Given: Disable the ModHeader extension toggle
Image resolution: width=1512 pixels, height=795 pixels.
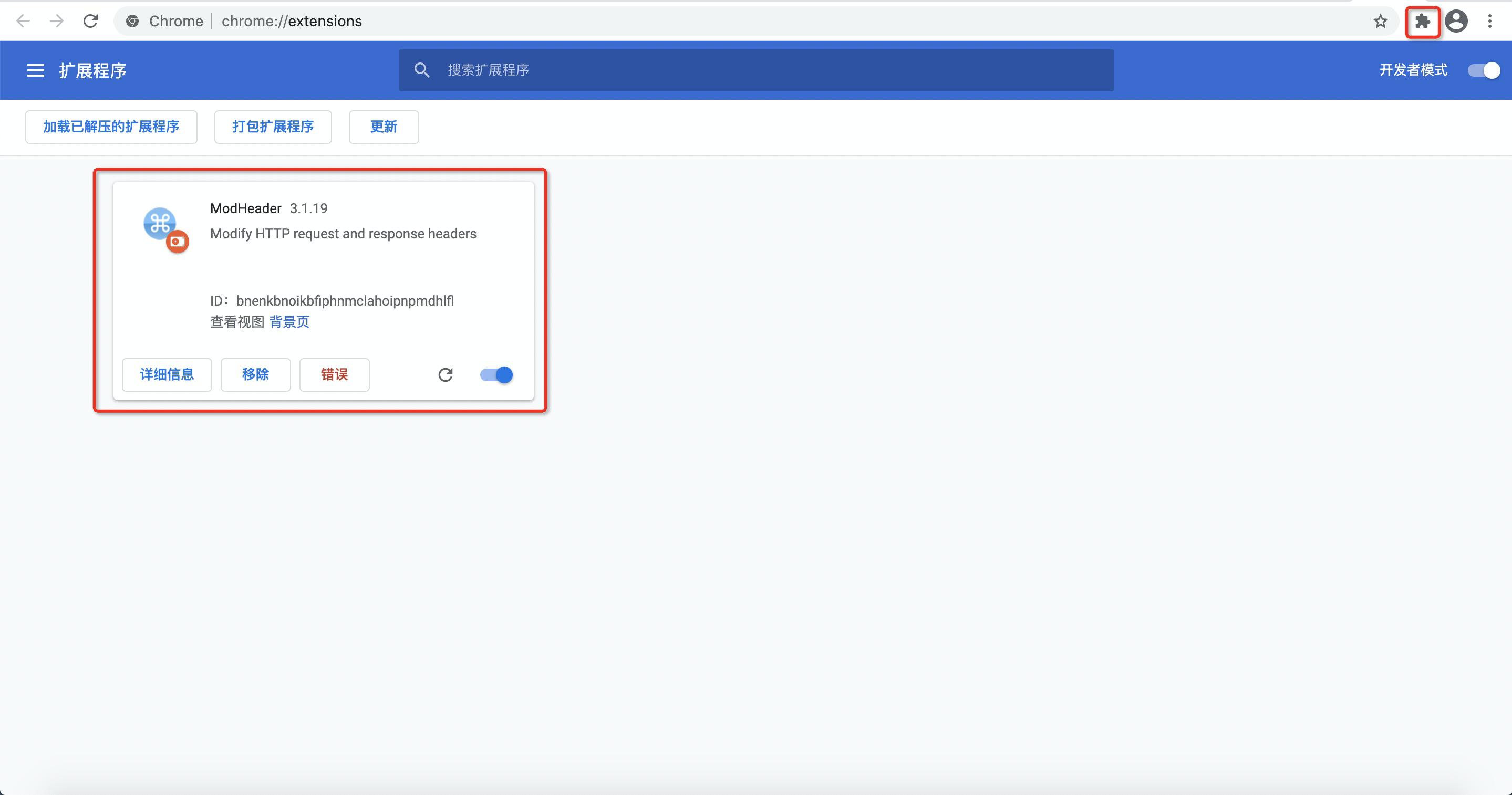Looking at the screenshot, I should [x=495, y=375].
